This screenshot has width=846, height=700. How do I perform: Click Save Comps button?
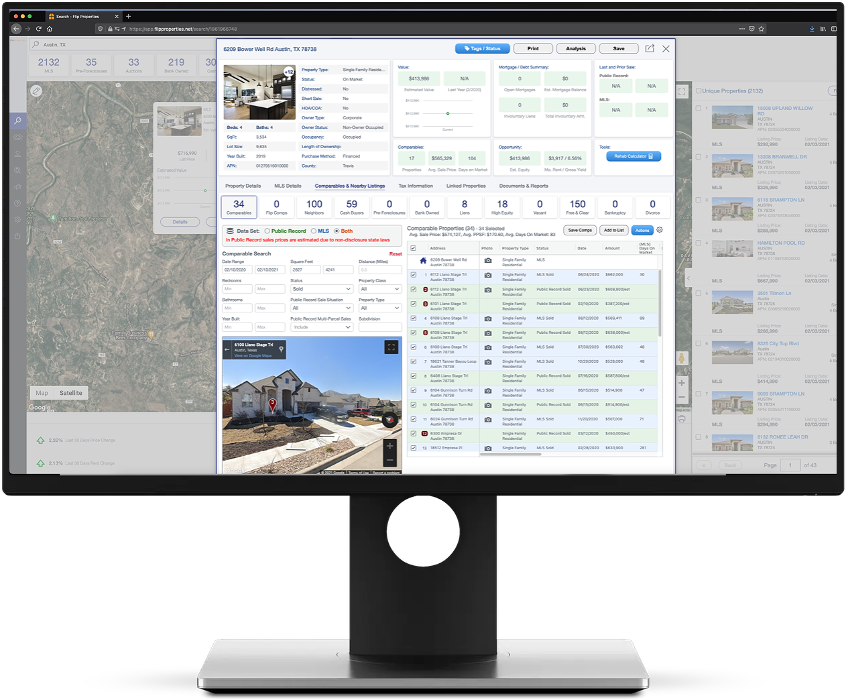580,230
